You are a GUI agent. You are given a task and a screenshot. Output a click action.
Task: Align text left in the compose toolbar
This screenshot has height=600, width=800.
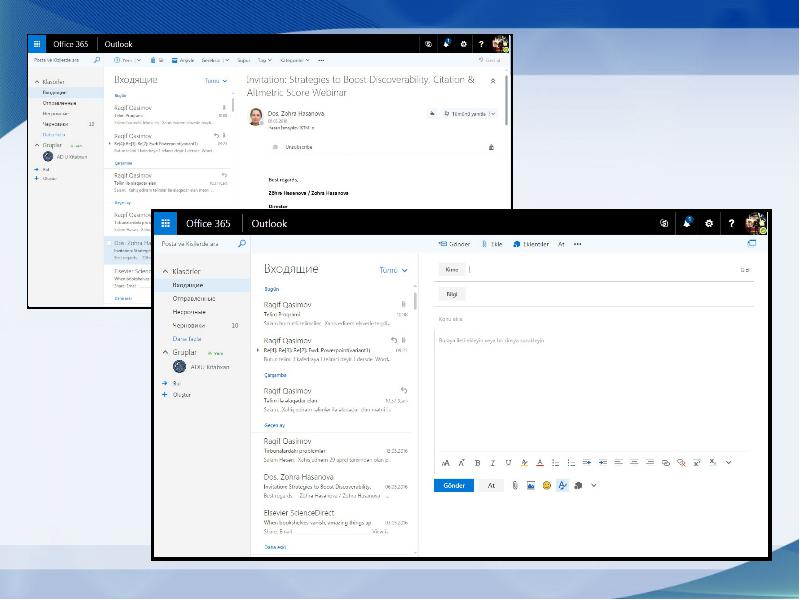(618, 463)
